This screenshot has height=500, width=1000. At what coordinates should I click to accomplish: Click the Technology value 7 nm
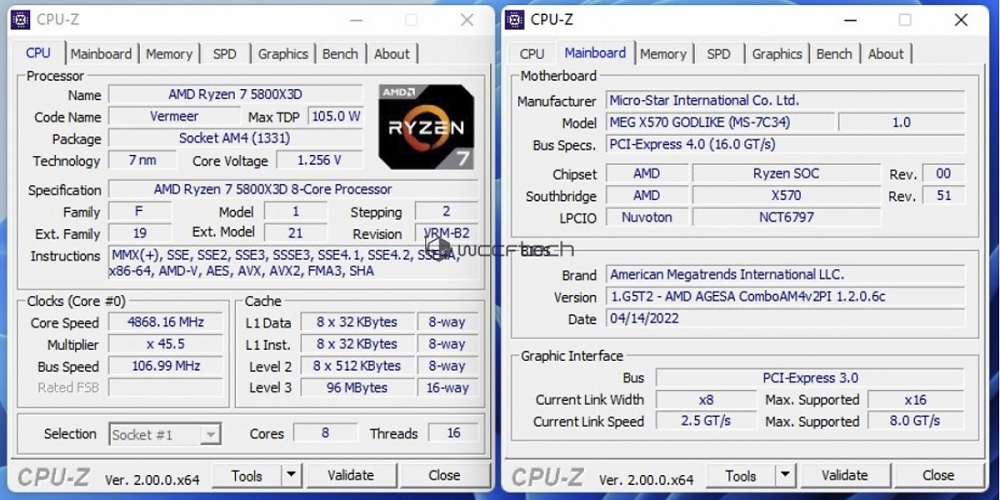tap(142, 160)
